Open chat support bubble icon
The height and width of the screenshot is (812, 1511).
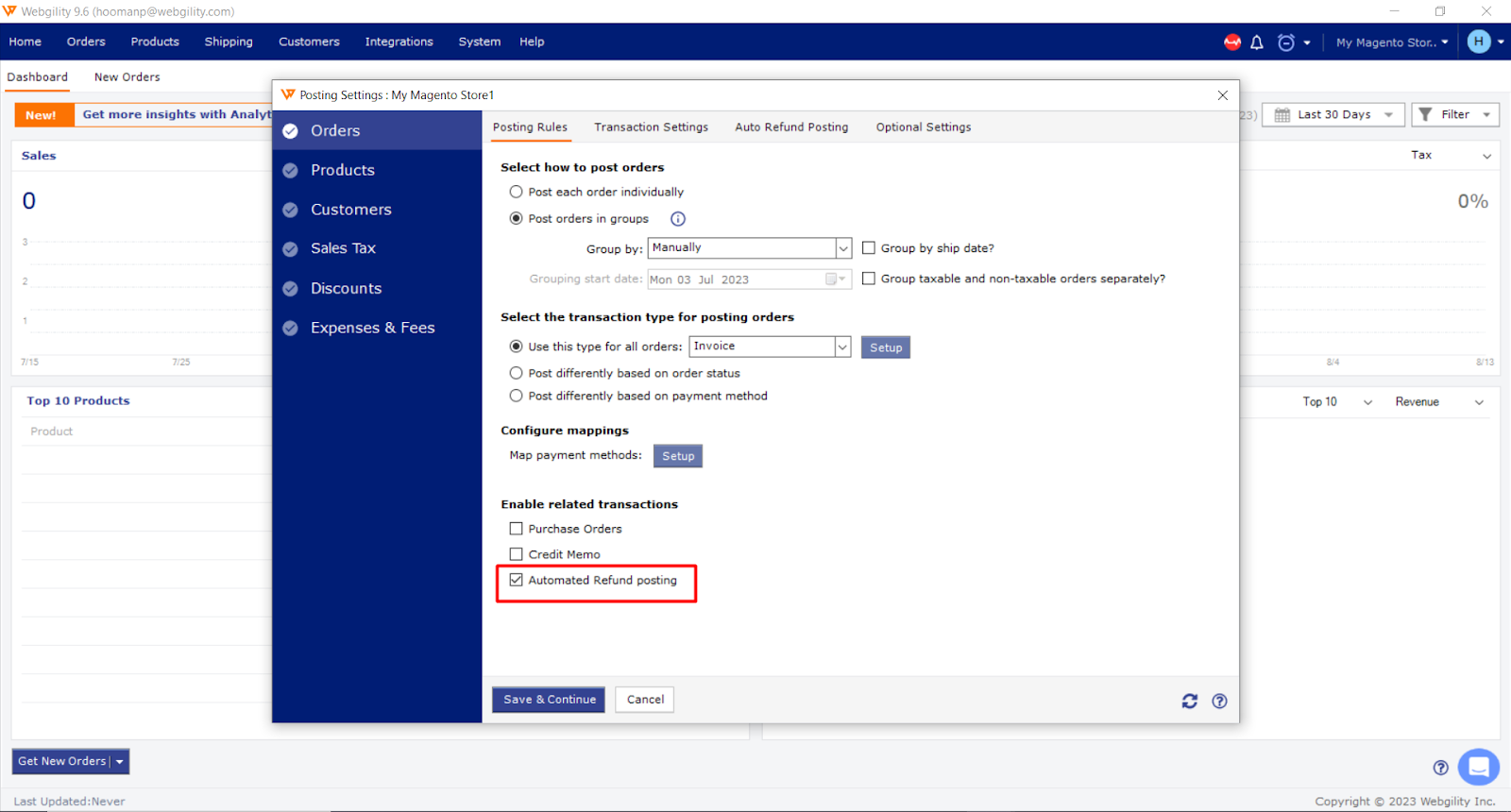pos(1479,767)
